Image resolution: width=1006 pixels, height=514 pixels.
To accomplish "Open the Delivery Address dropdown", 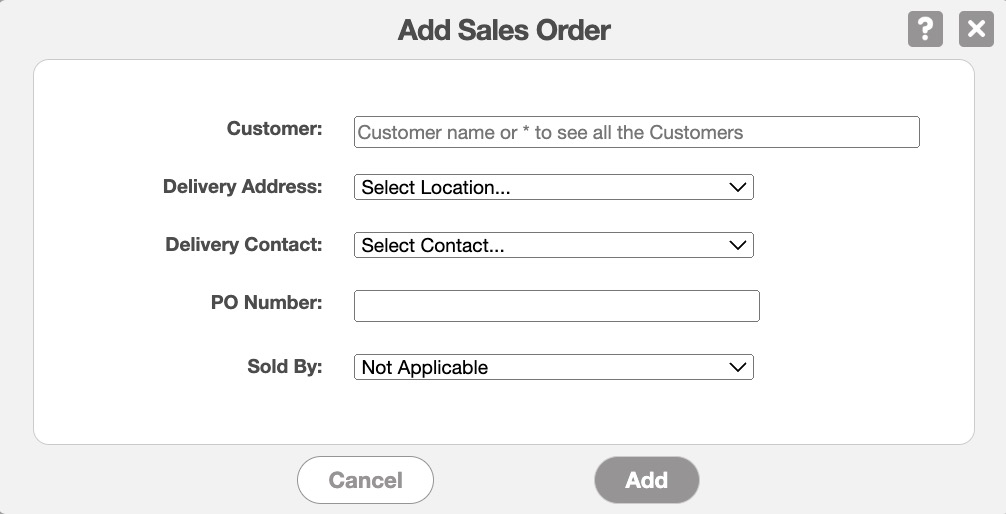I will point(553,187).
